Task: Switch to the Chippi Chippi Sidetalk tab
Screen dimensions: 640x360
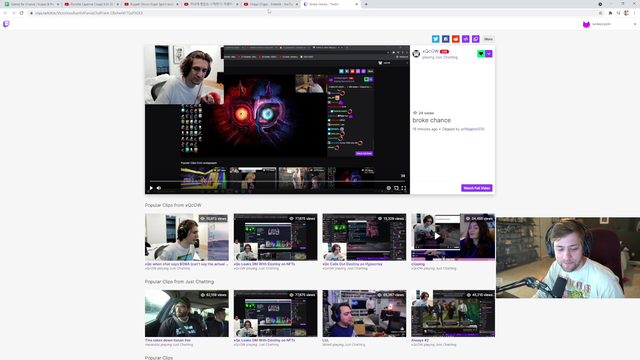Action: click(x=271, y=4)
